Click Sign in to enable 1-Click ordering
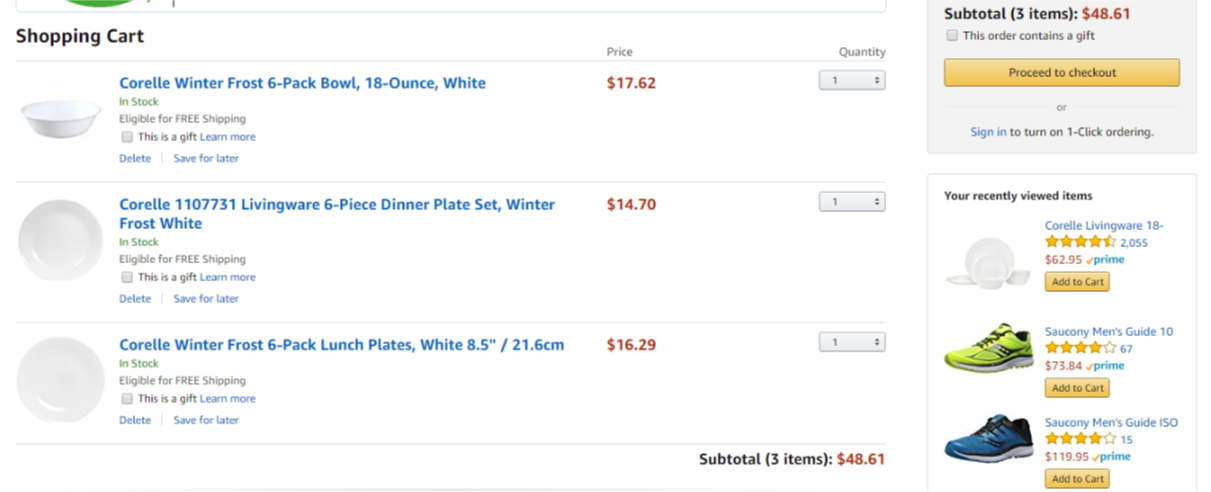 [988, 132]
